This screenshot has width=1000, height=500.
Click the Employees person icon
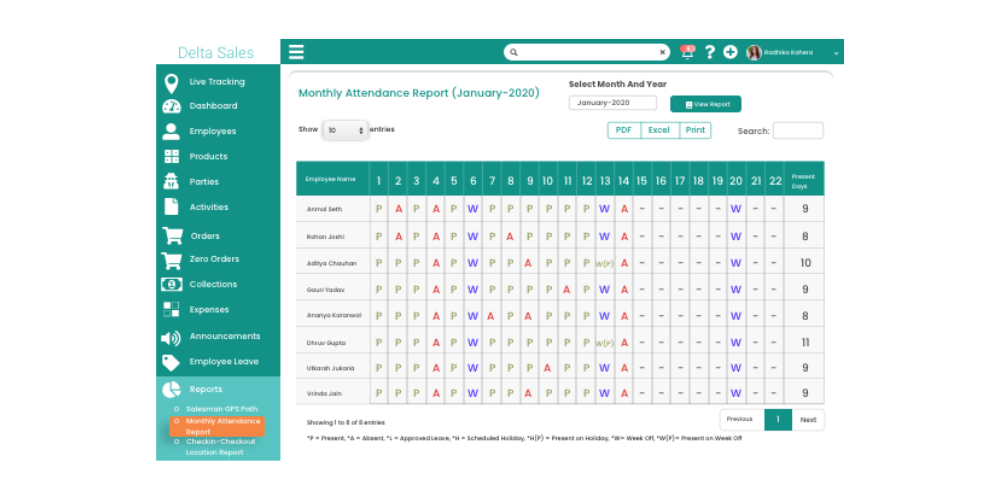click(x=171, y=131)
